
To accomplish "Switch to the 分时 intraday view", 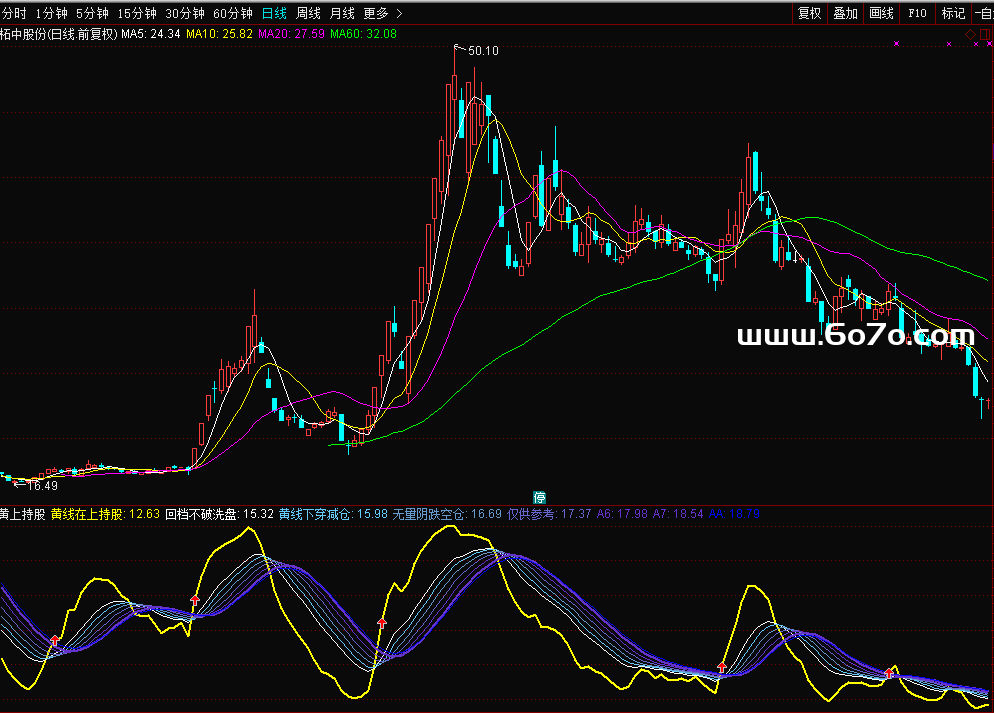I will pyautogui.click(x=14, y=13).
